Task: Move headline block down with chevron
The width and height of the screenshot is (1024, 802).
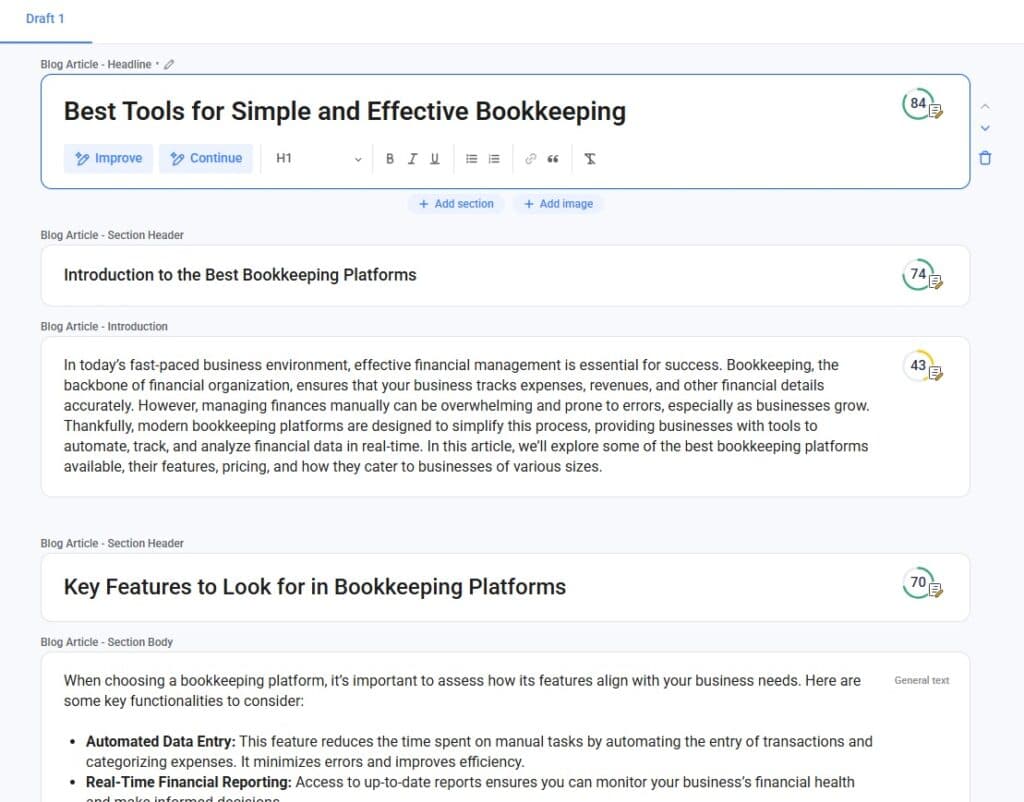Action: click(x=985, y=128)
